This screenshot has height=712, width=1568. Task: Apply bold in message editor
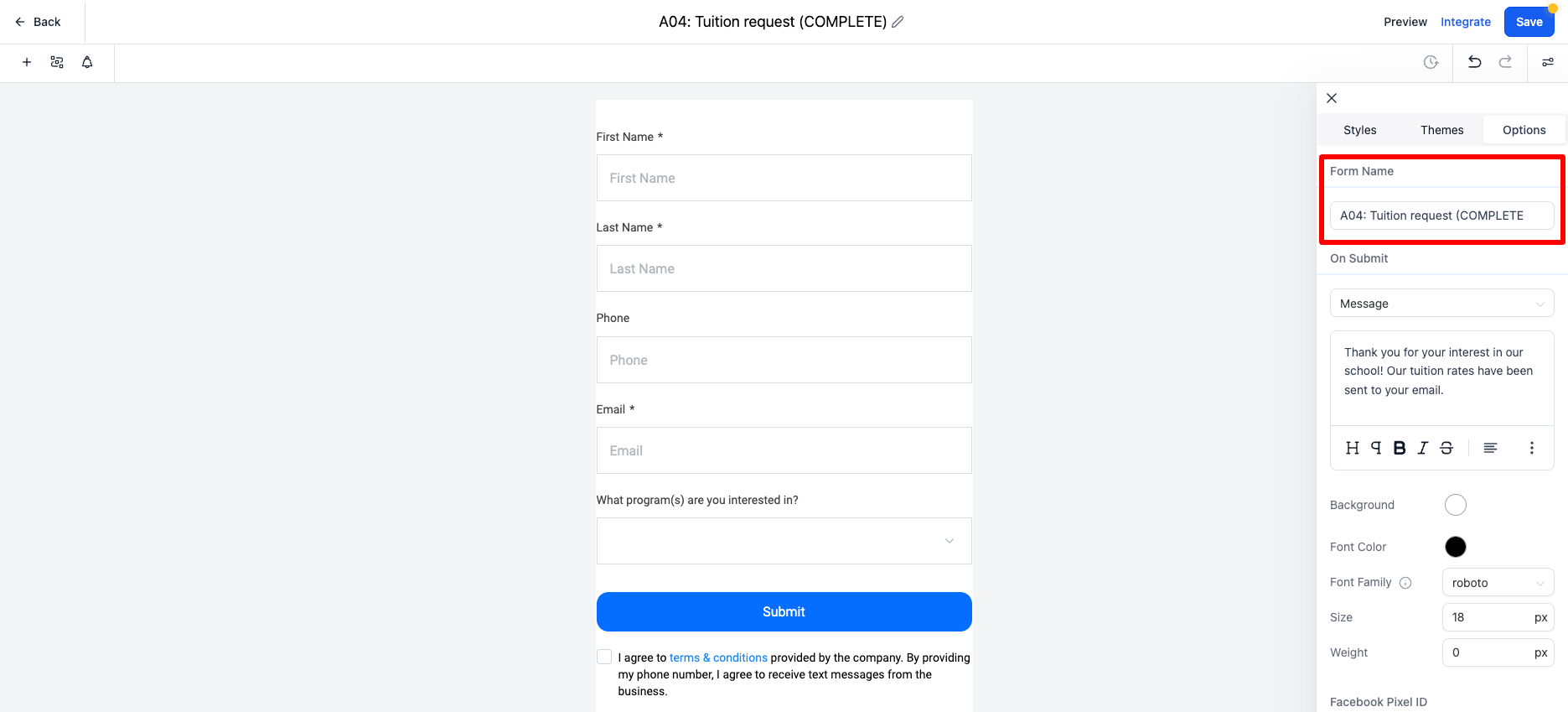tap(1400, 448)
